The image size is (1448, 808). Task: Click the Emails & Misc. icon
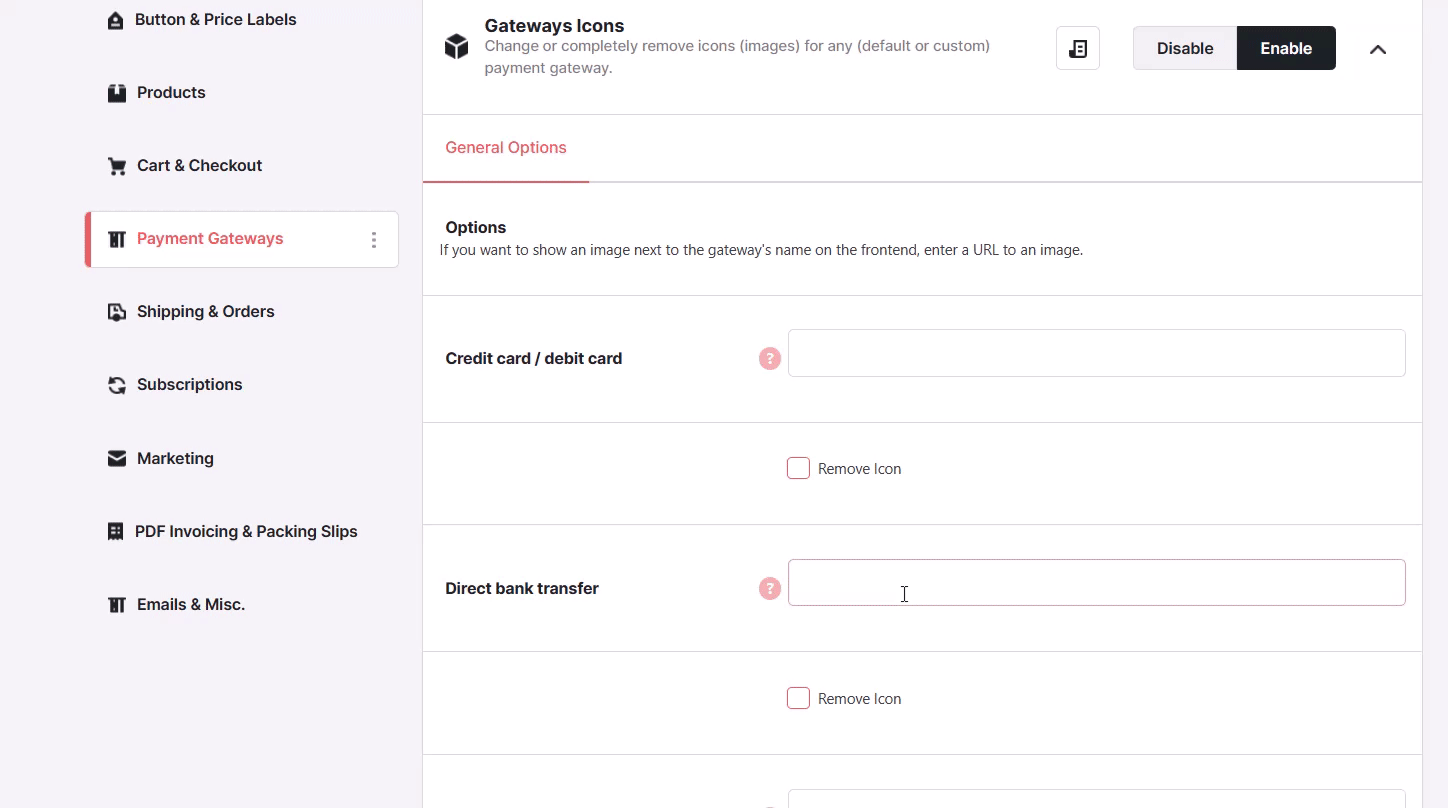117,605
